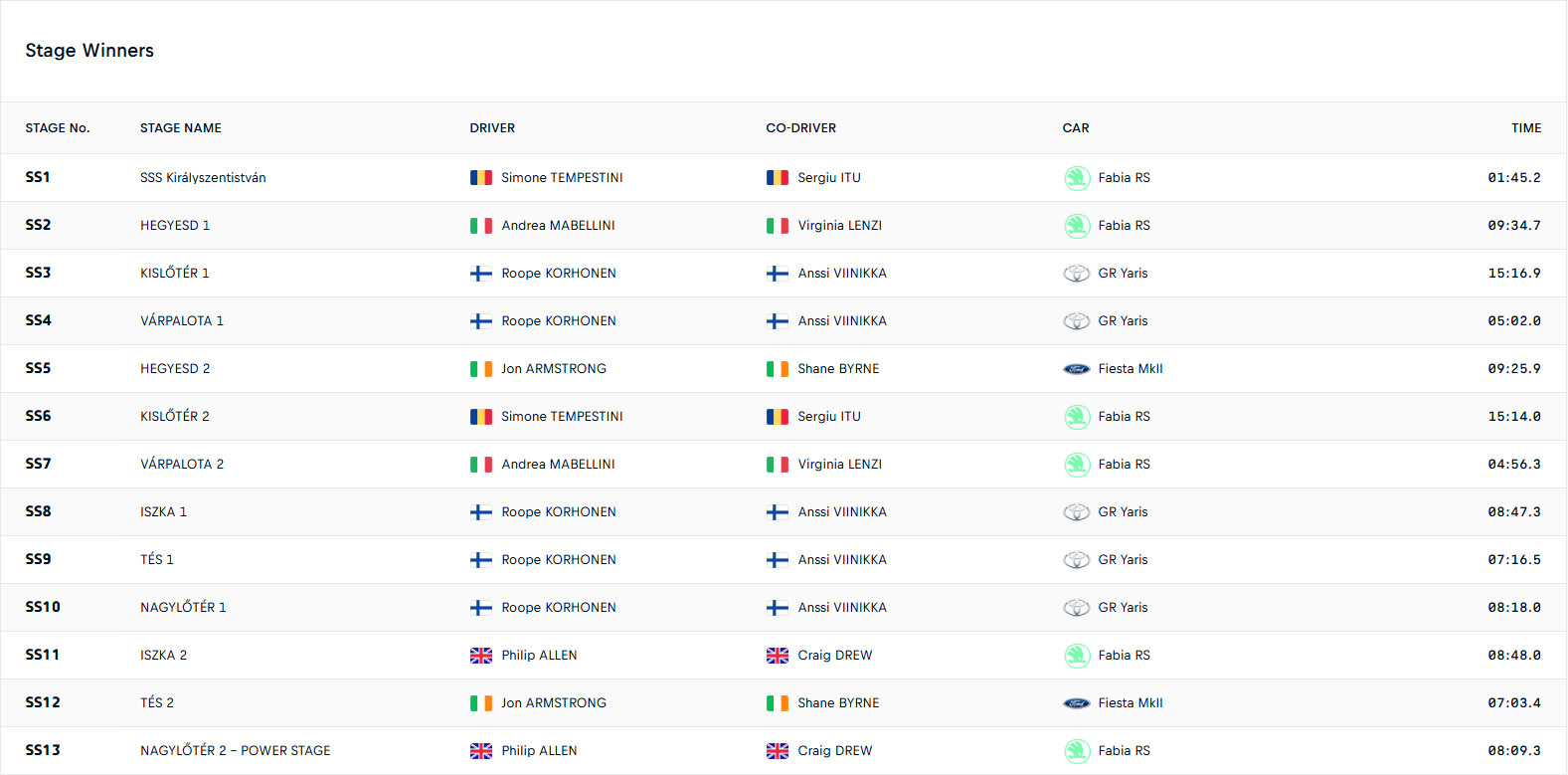Click the Italian flag beside Virginia LENZI in SS7
Image resolution: width=1568 pixels, height=775 pixels.
pos(778,465)
